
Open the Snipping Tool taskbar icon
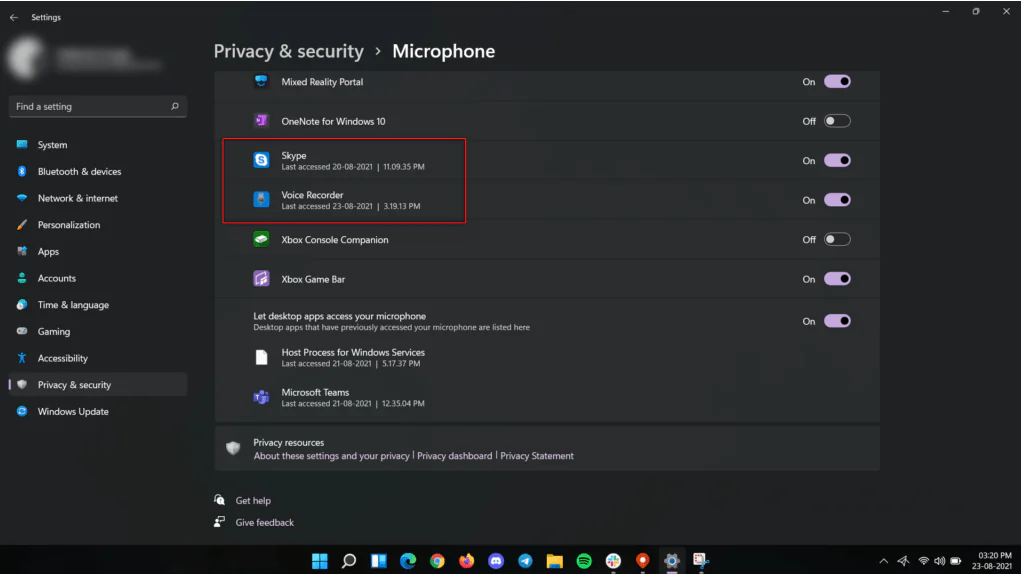(701, 561)
